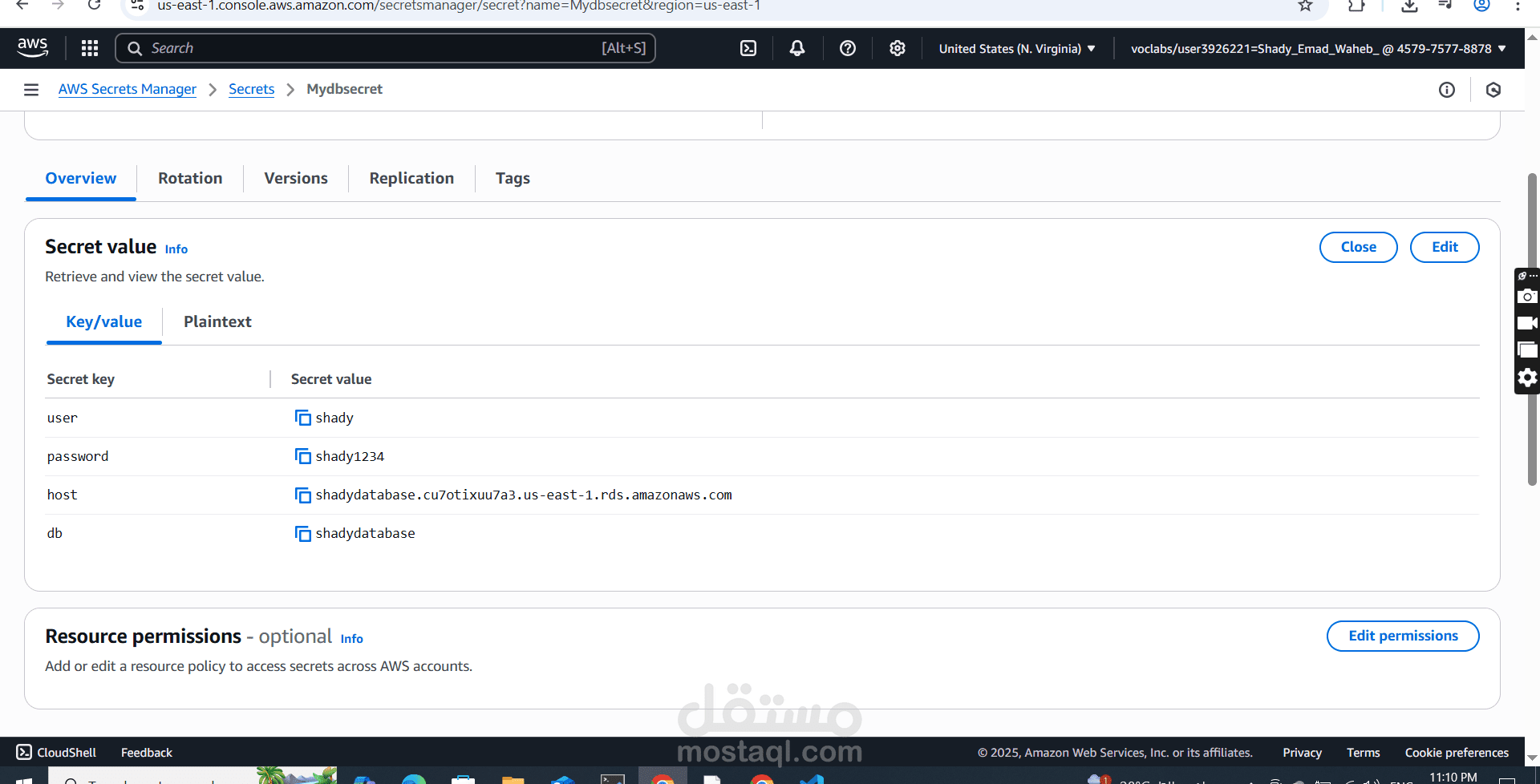Open the gallery icon in the side widget
1540x784 pixels.
click(1527, 350)
